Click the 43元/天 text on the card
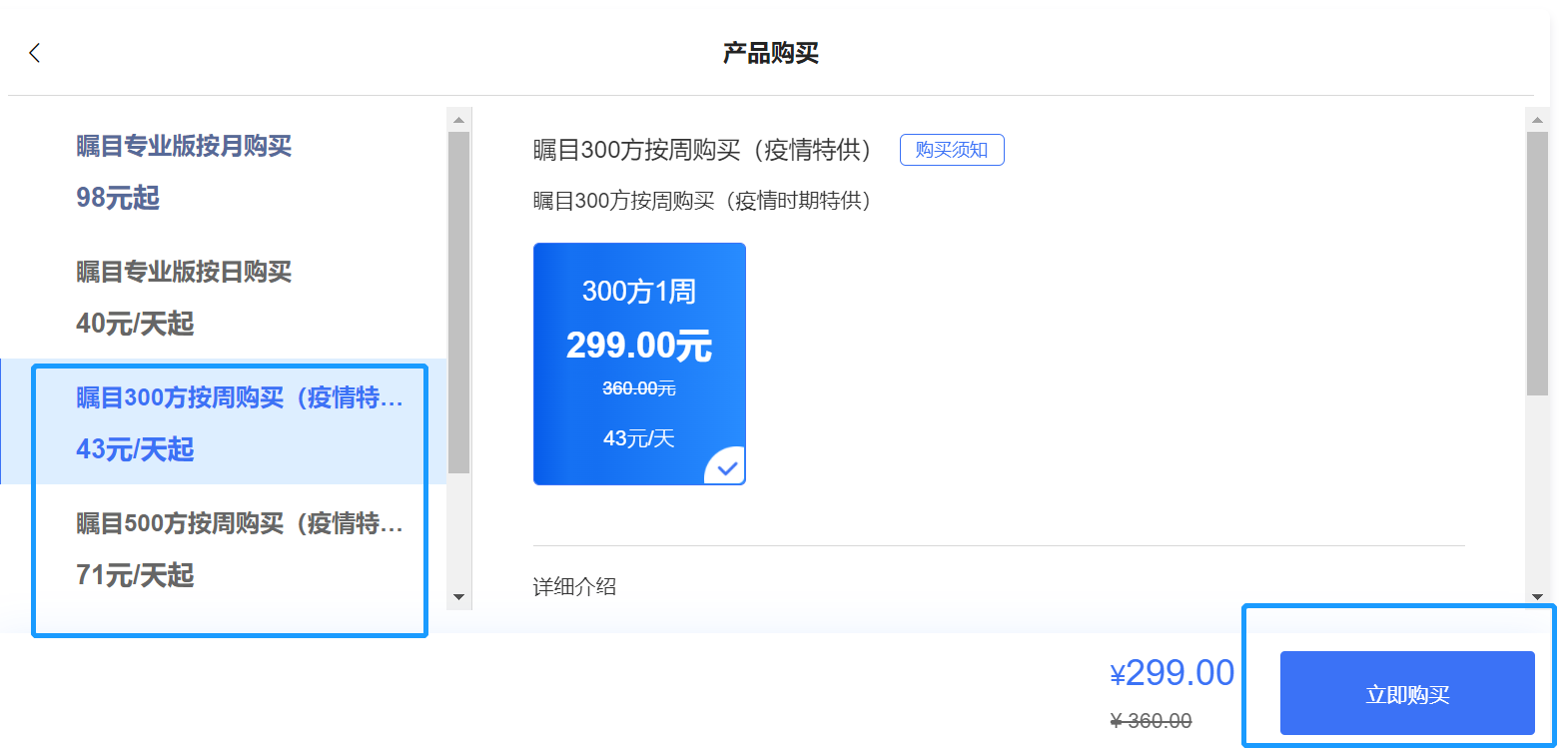The height and width of the screenshot is (748, 1568). (x=639, y=438)
